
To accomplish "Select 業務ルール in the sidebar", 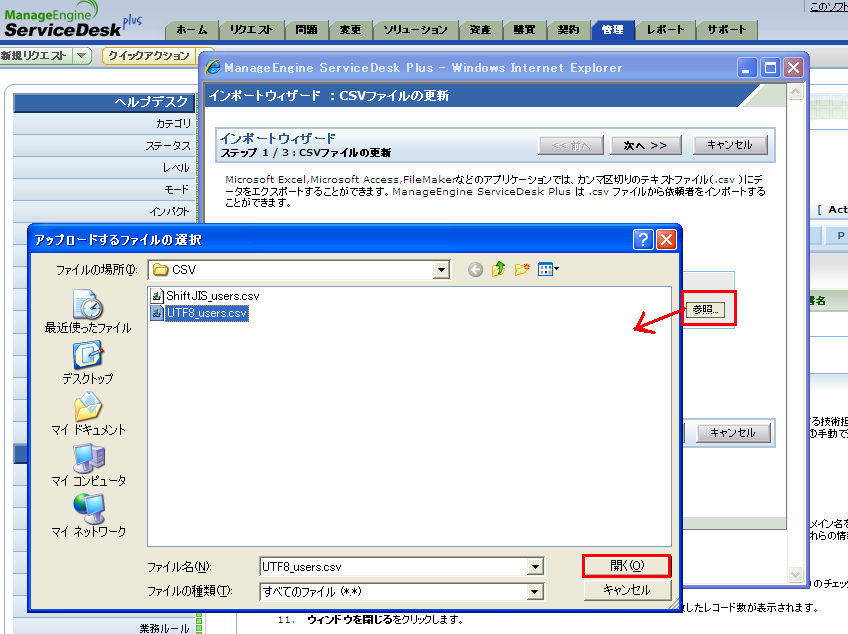I will (103, 628).
